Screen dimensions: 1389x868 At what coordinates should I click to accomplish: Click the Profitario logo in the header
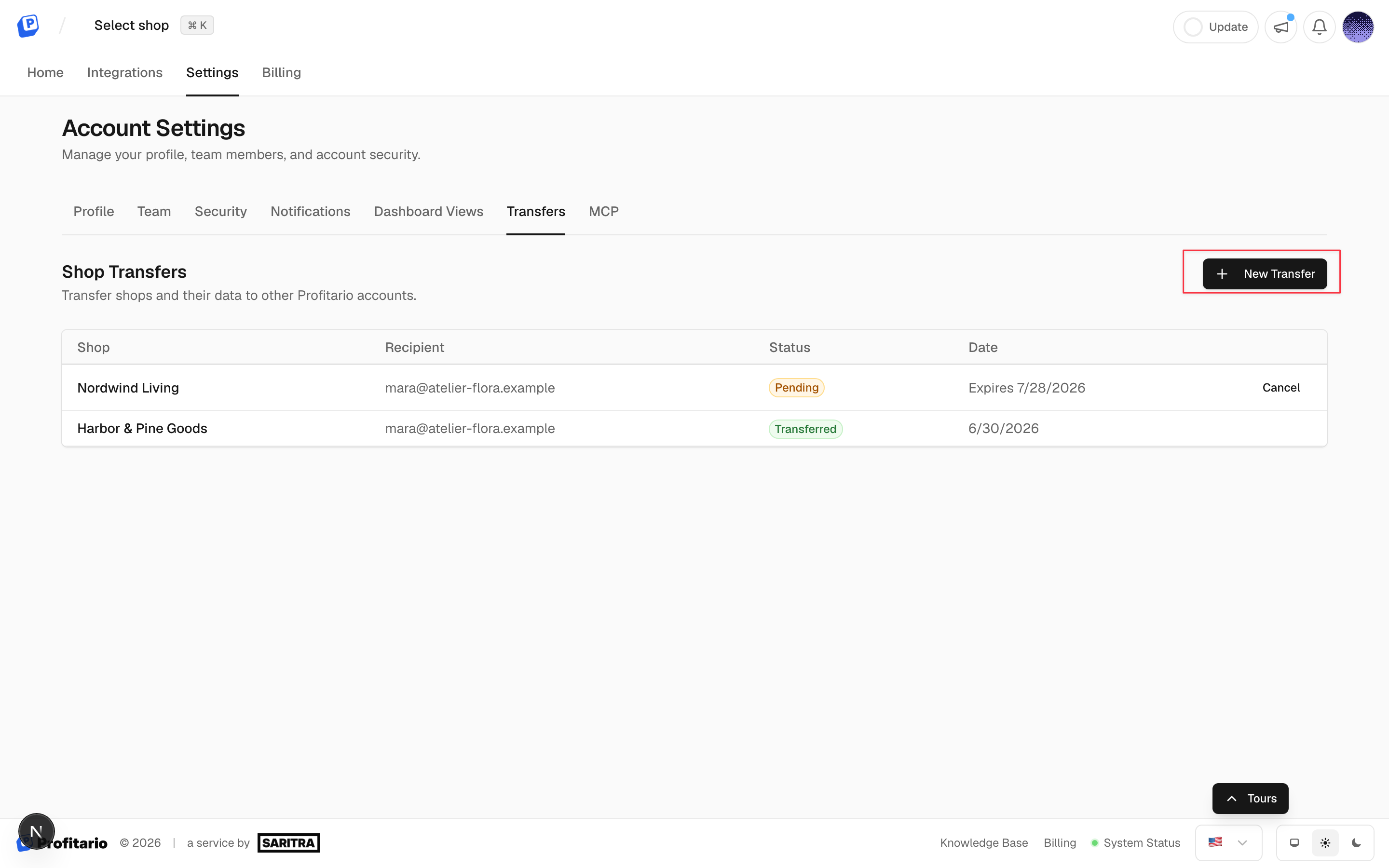click(27, 26)
